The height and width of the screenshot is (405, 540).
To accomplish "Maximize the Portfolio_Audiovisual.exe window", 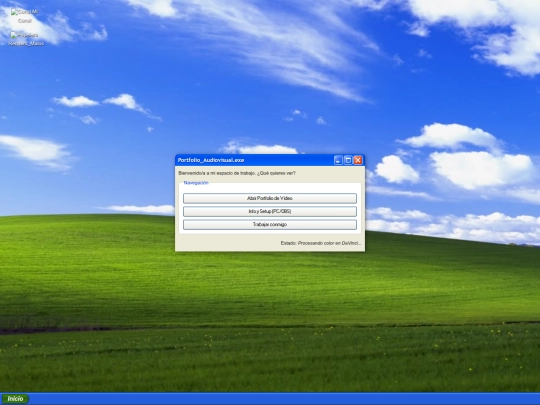I will click(x=348, y=160).
